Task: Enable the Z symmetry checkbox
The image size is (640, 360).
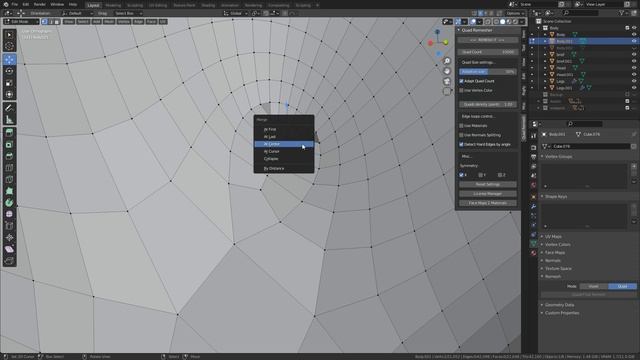Action: point(500,175)
